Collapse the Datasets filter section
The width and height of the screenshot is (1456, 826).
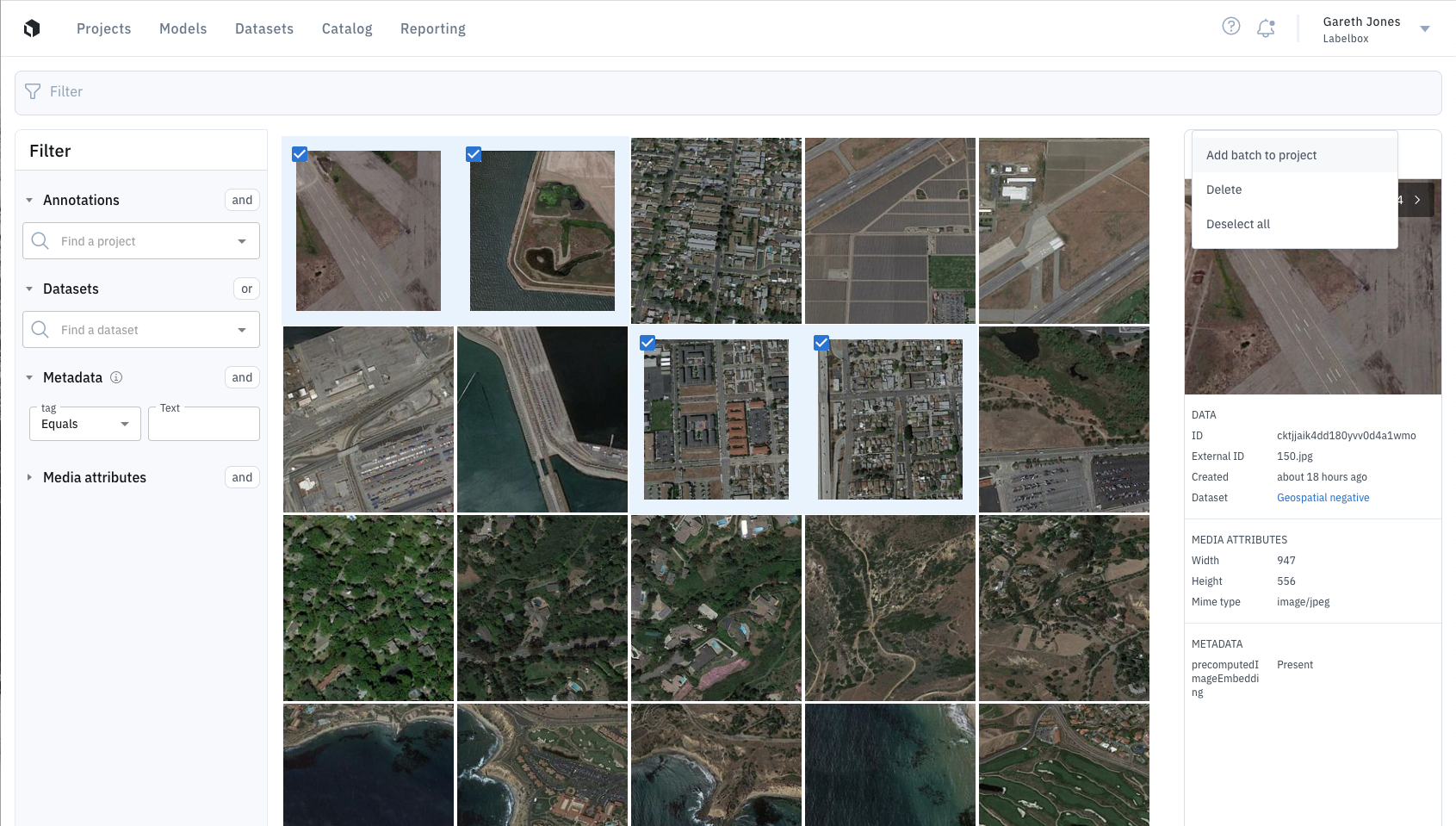[29, 289]
